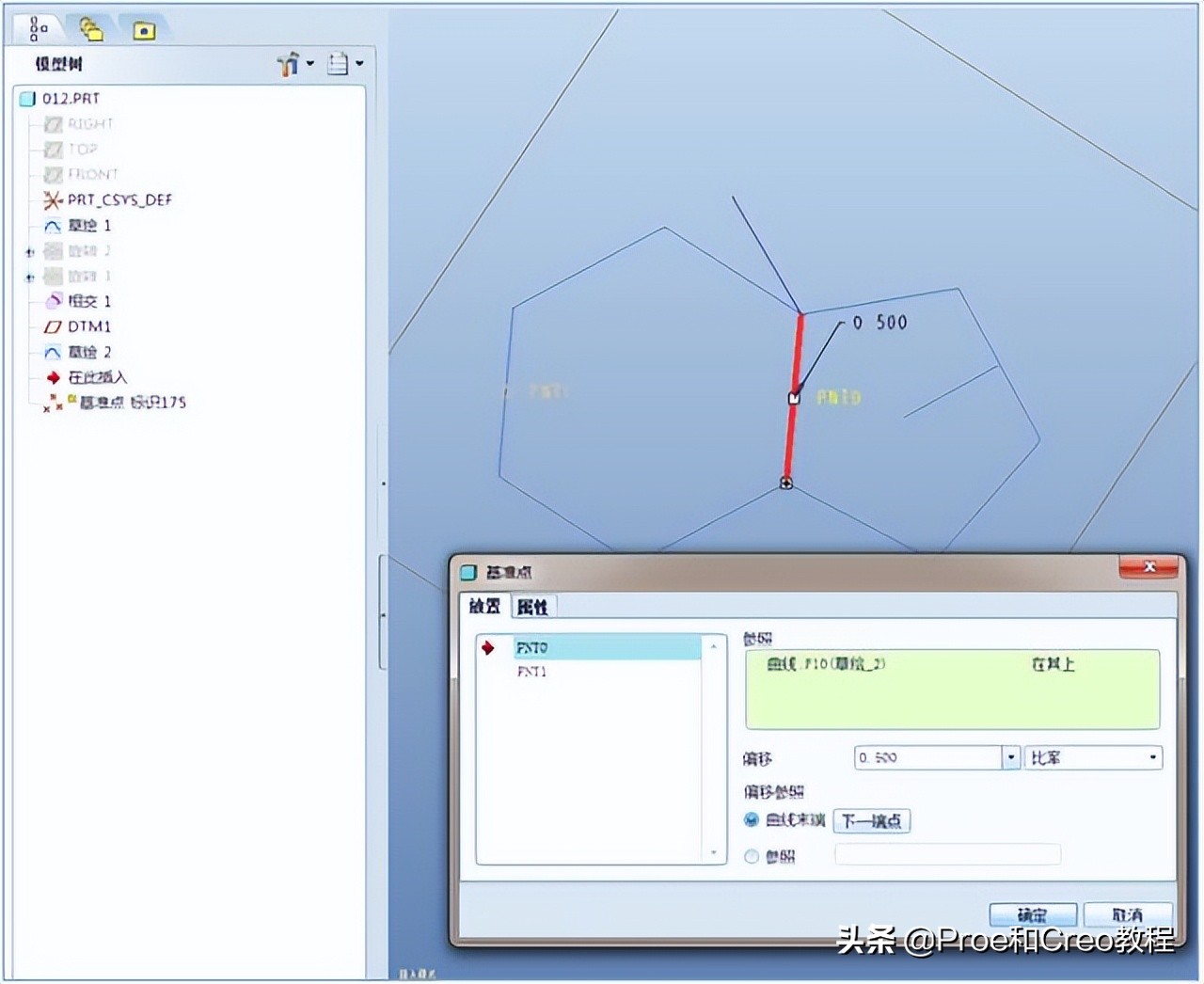Click the 下一端点 next endpoint button

click(x=871, y=820)
